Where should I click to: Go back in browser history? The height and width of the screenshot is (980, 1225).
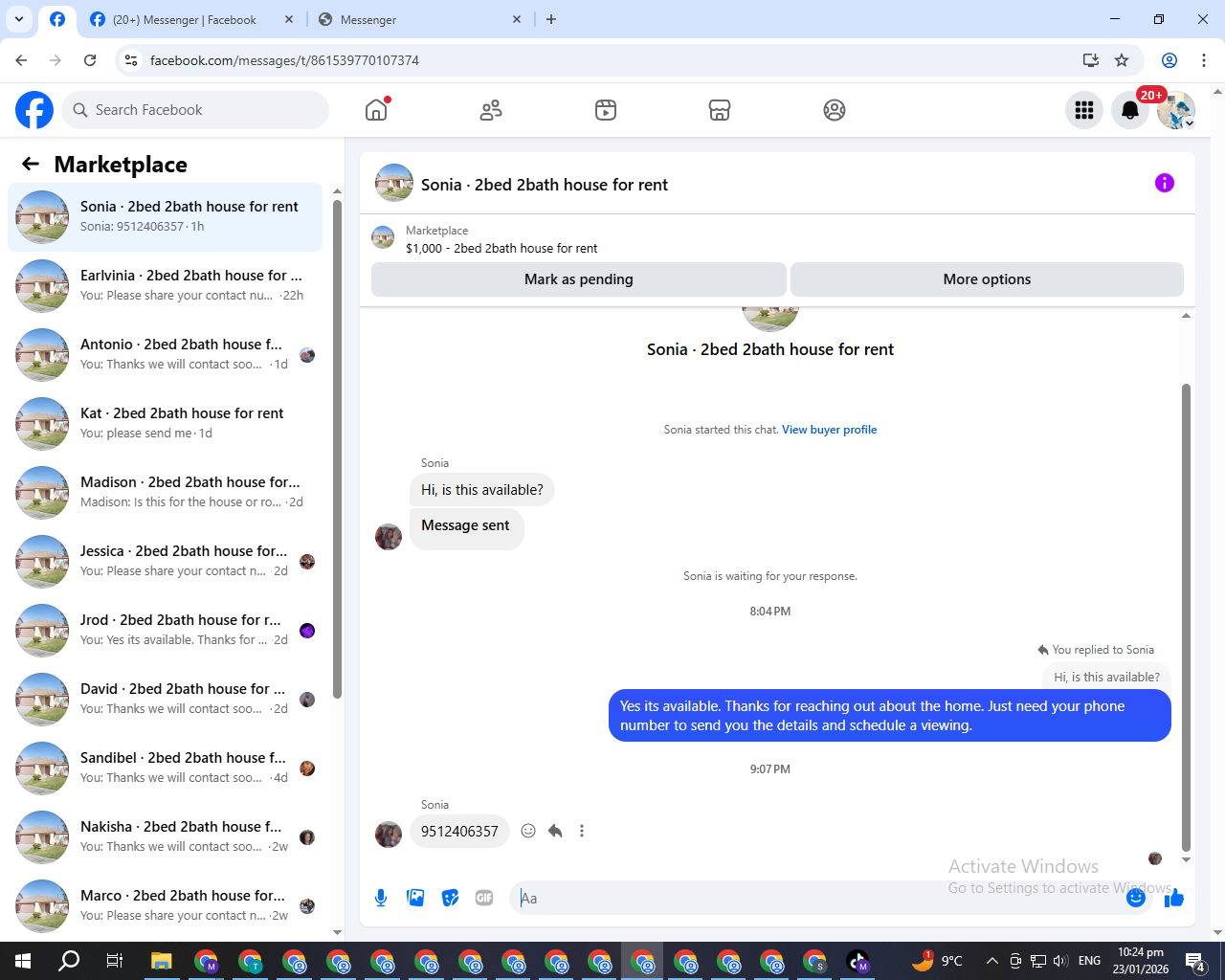click(x=21, y=60)
